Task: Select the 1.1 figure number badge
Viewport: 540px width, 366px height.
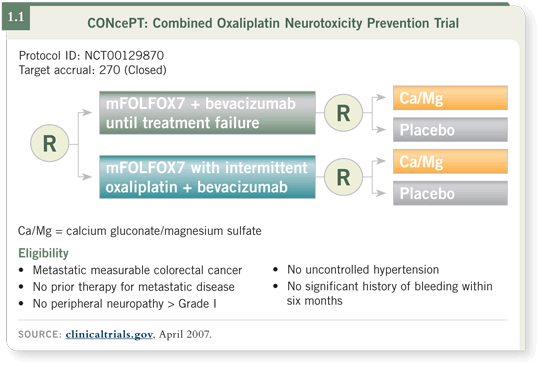Action: [x=16, y=17]
